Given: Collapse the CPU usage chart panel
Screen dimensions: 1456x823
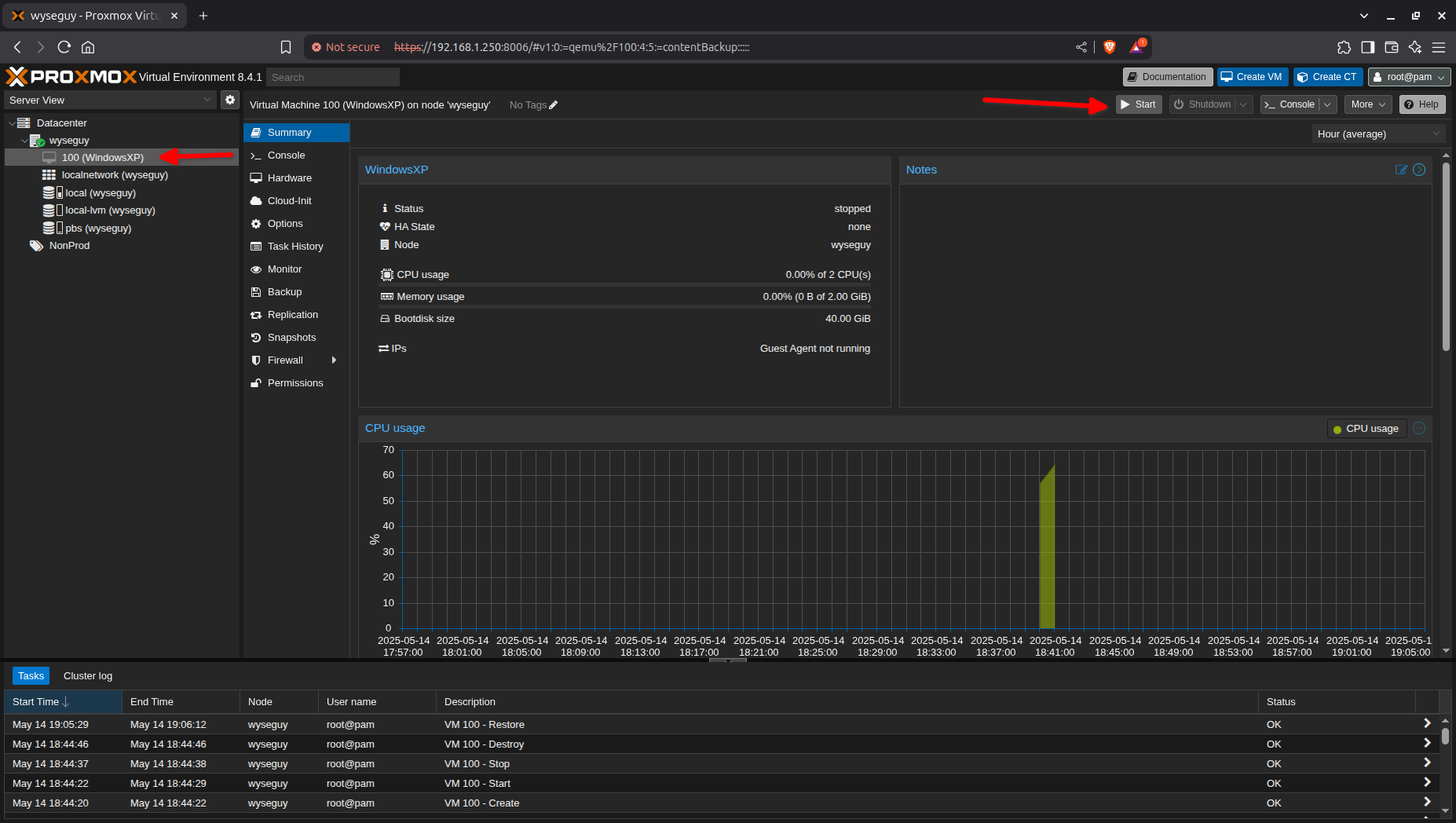Looking at the screenshot, I should (x=1419, y=428).
